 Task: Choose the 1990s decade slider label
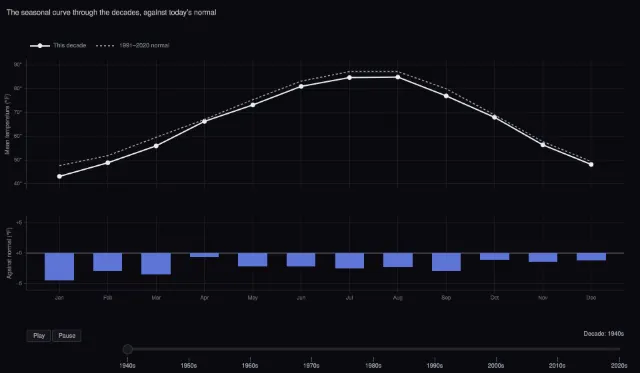[x=435, y=365]
